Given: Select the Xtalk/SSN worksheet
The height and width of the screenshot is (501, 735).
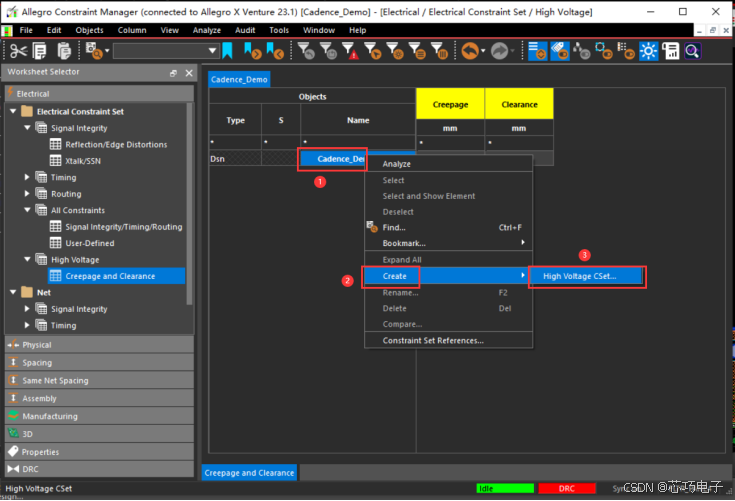Looking at the screenshot, I should pyautogui.click(x=82, y=161).
